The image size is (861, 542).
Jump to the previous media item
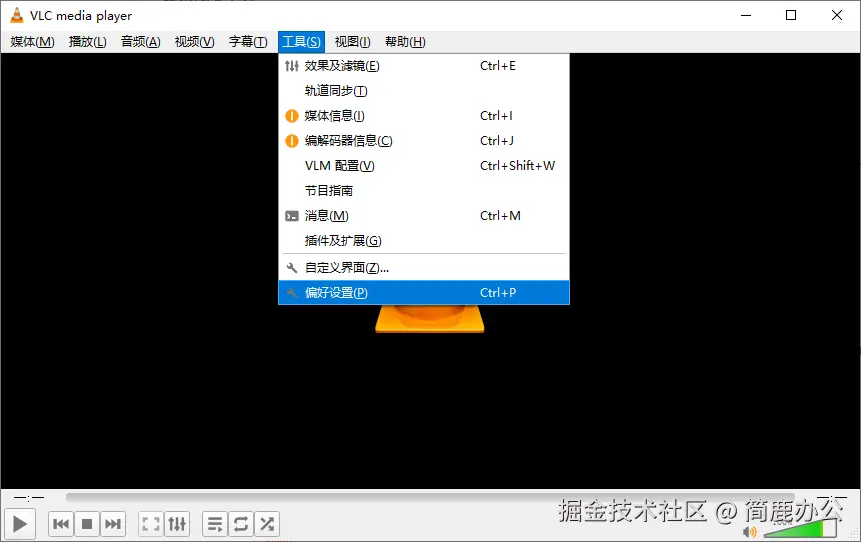click(x=61, y=524)
